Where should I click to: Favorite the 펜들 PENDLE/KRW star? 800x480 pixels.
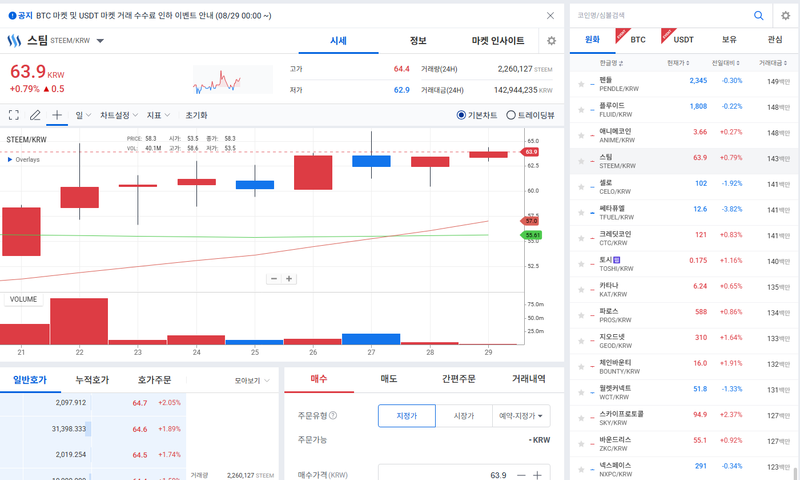pyautogui.click(x=581, y=84)
